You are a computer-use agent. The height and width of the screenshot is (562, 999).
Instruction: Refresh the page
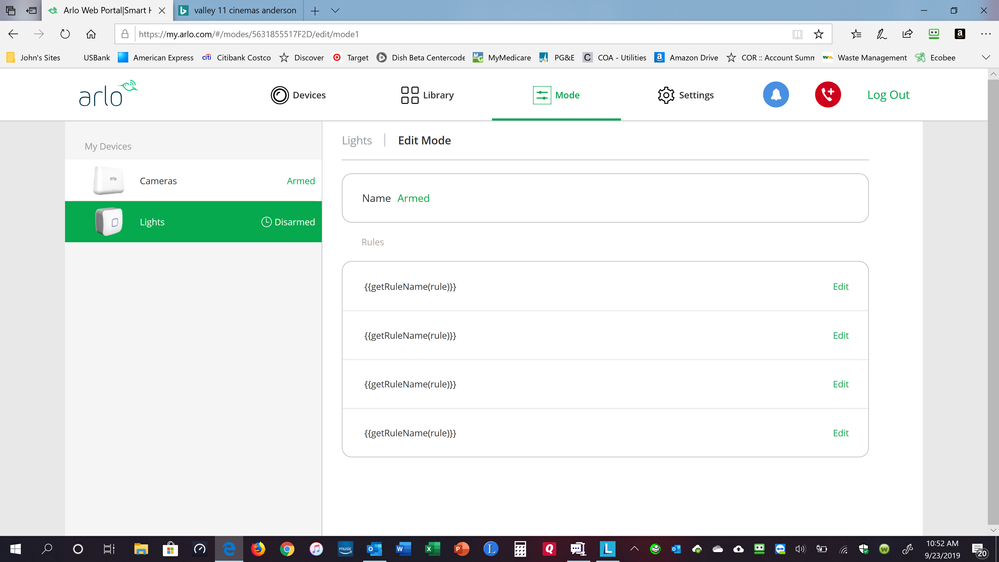pos(65,34)
